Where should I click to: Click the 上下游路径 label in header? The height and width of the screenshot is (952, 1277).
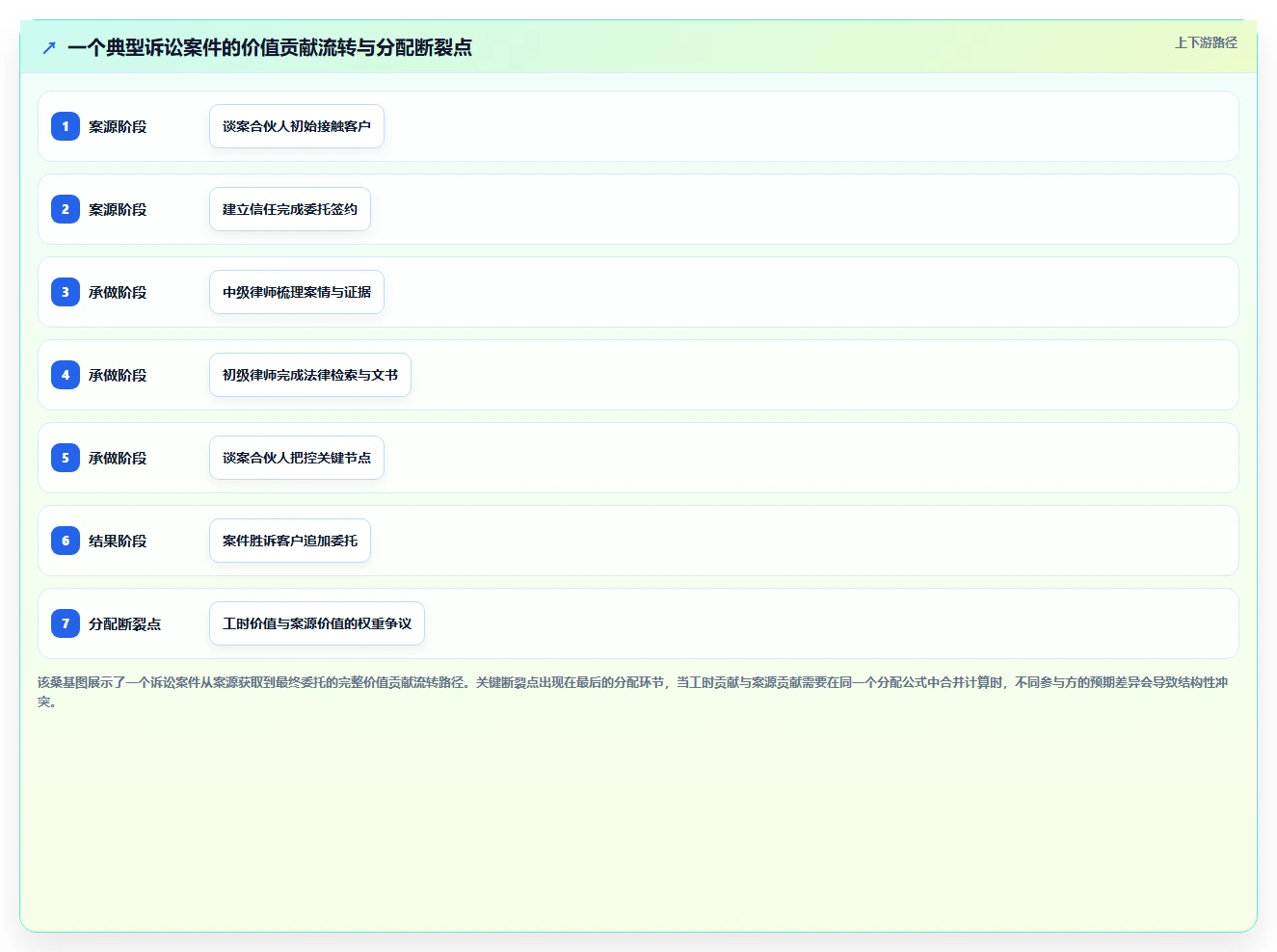pyautogui.click(x=1206, y=42)
